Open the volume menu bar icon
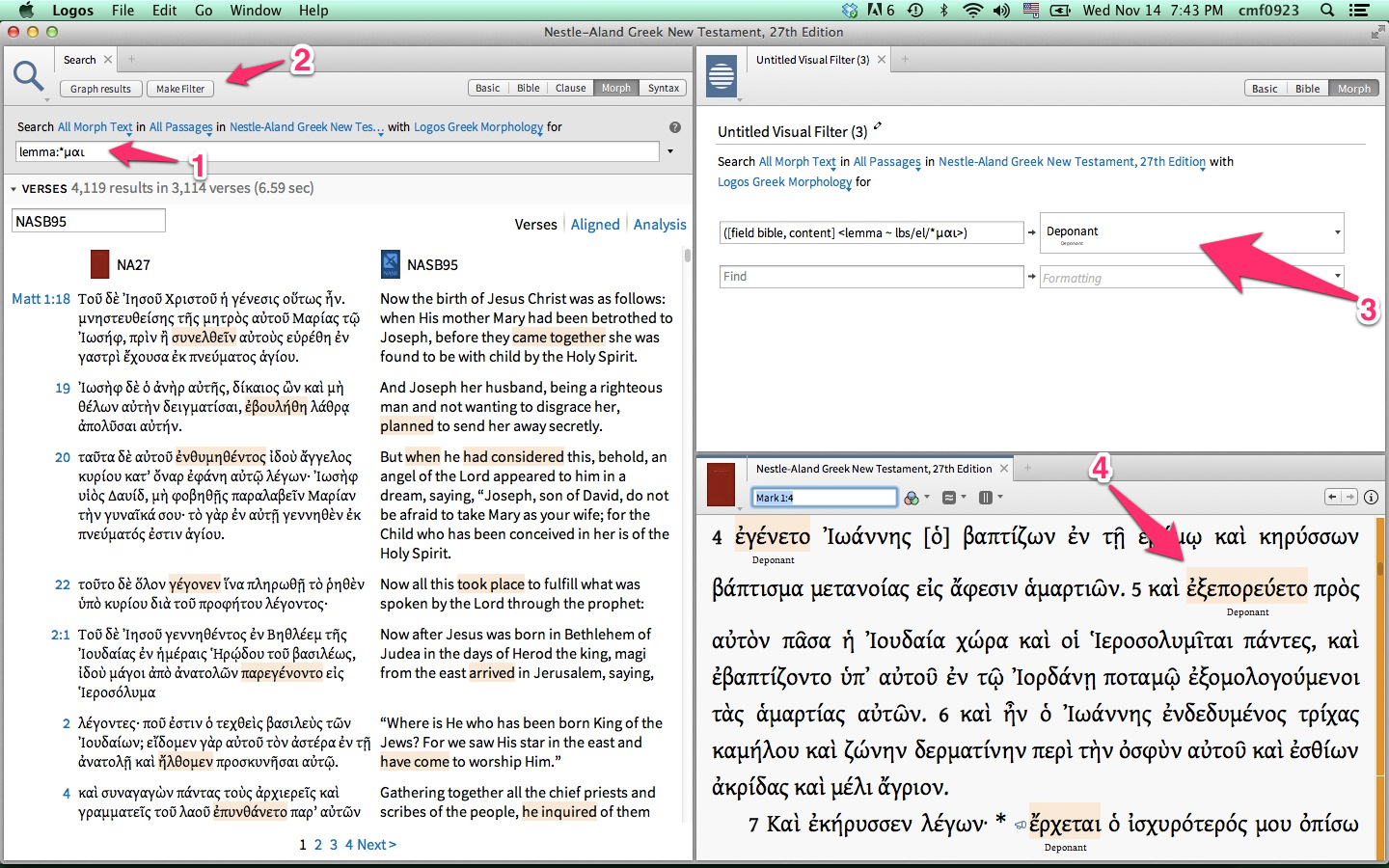This screenshot has width=1389, height=868. [x=1002, y=10]
